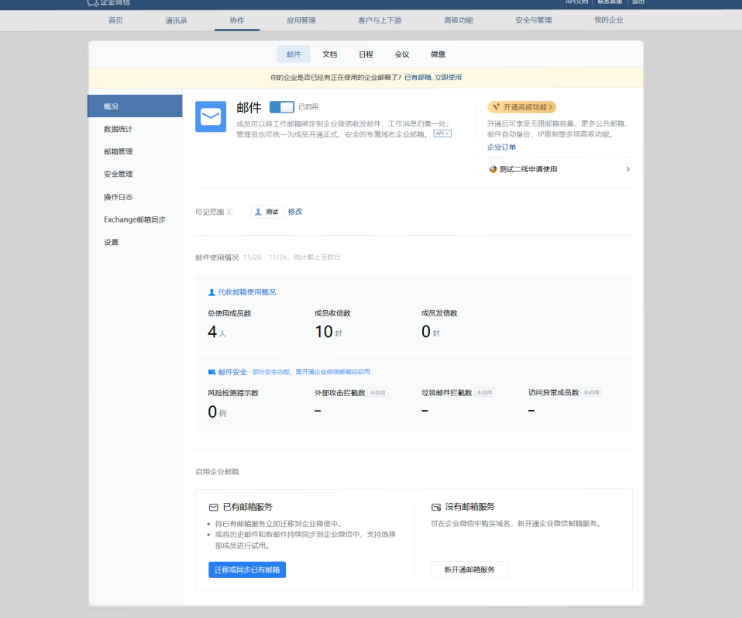742x618 pixels.
Task: Click the 没有邮箱服务 icon
Action: (x=436, y=507)
